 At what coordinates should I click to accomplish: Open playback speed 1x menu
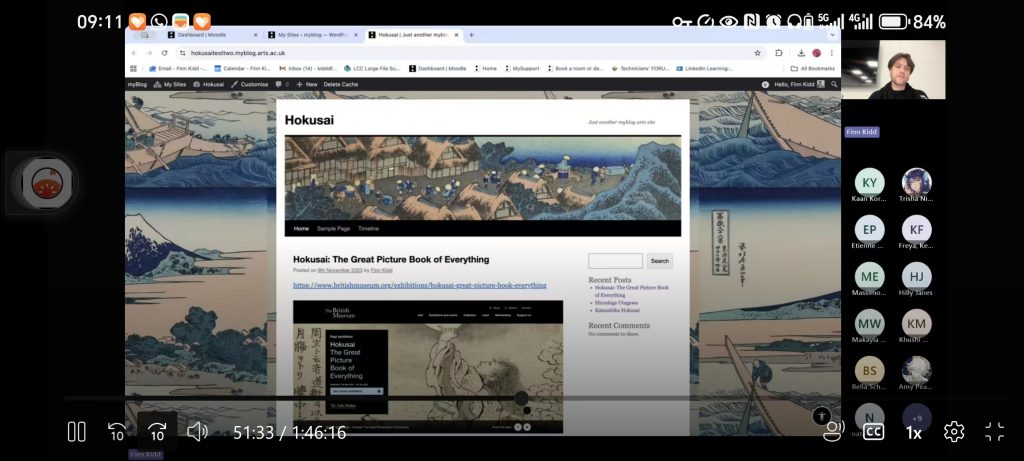click(x=913, y=432)
